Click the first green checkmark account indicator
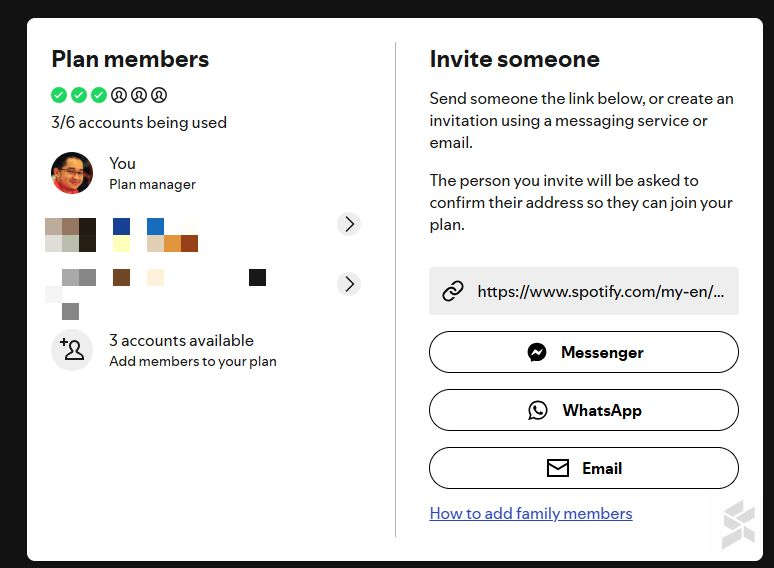This screenshot has width=774, height=568. pyautogui.click(x=59, y=95)
